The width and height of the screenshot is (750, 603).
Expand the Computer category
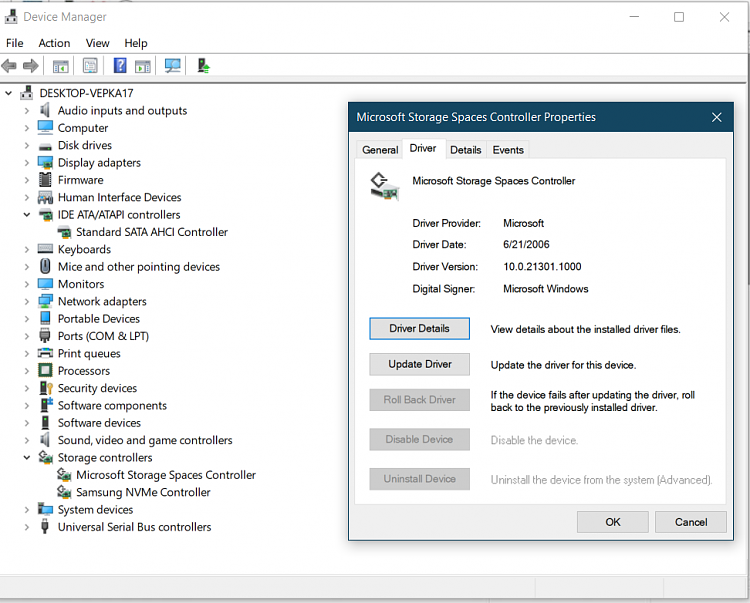pyautogui.click(x=27, y=128)
